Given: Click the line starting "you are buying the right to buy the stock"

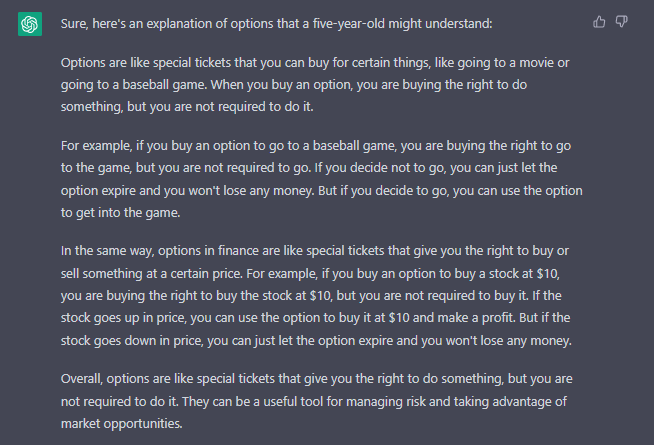Looking at the screenshot, I should tap(311, 296).
